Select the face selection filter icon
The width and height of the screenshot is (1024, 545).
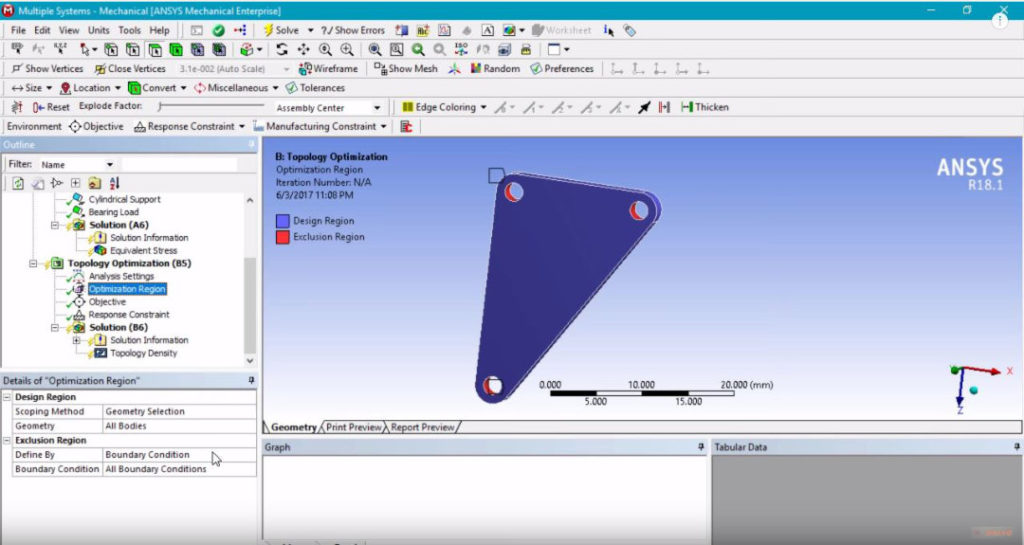click(x=155, y=49)
